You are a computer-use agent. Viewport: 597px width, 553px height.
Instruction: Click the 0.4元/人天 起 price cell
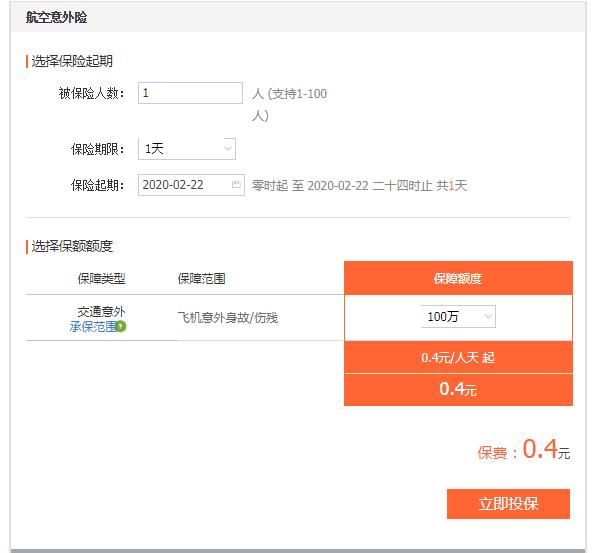pos(458,358)
